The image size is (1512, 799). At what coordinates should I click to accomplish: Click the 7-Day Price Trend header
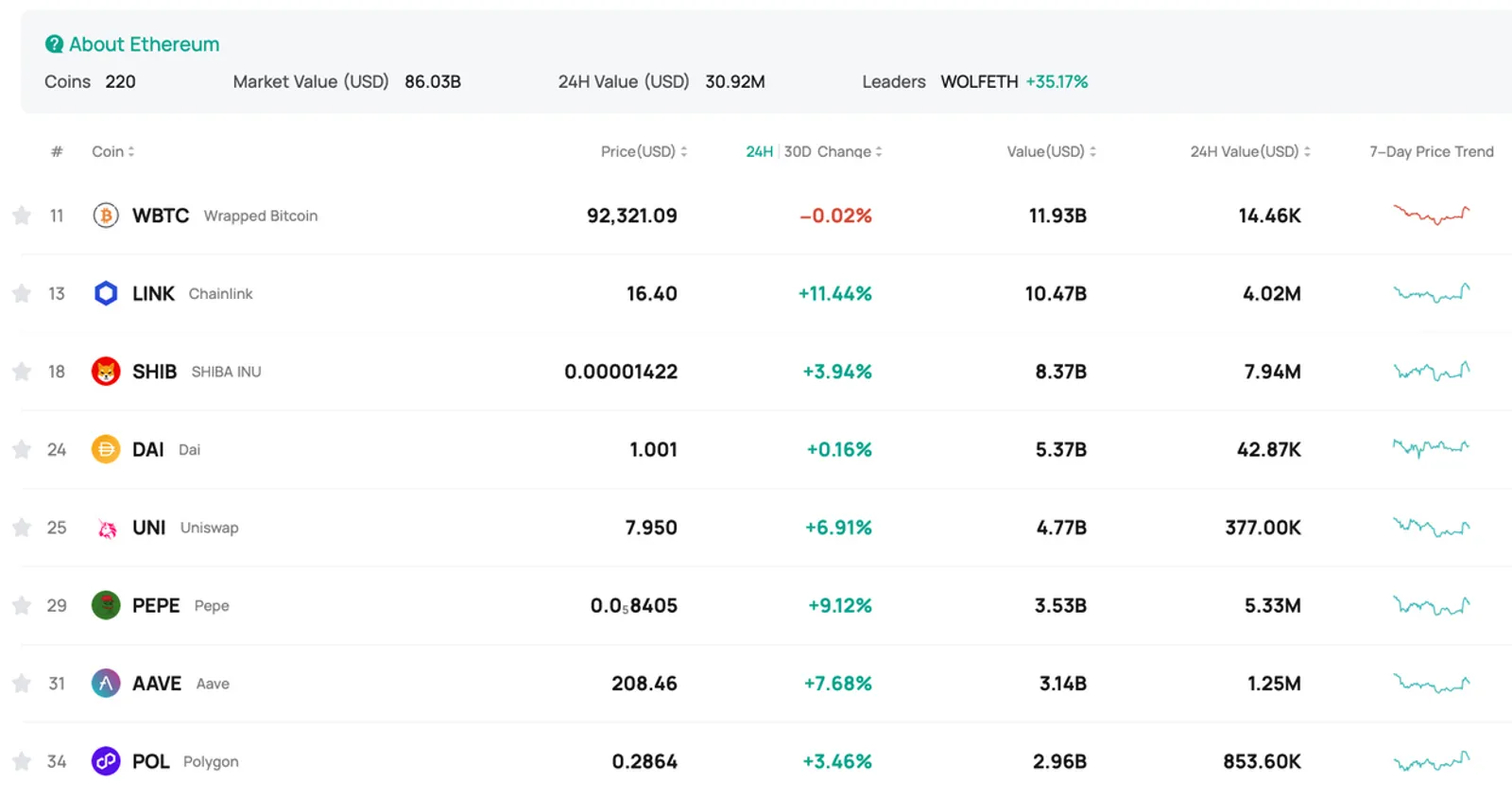pos(1432,151)
